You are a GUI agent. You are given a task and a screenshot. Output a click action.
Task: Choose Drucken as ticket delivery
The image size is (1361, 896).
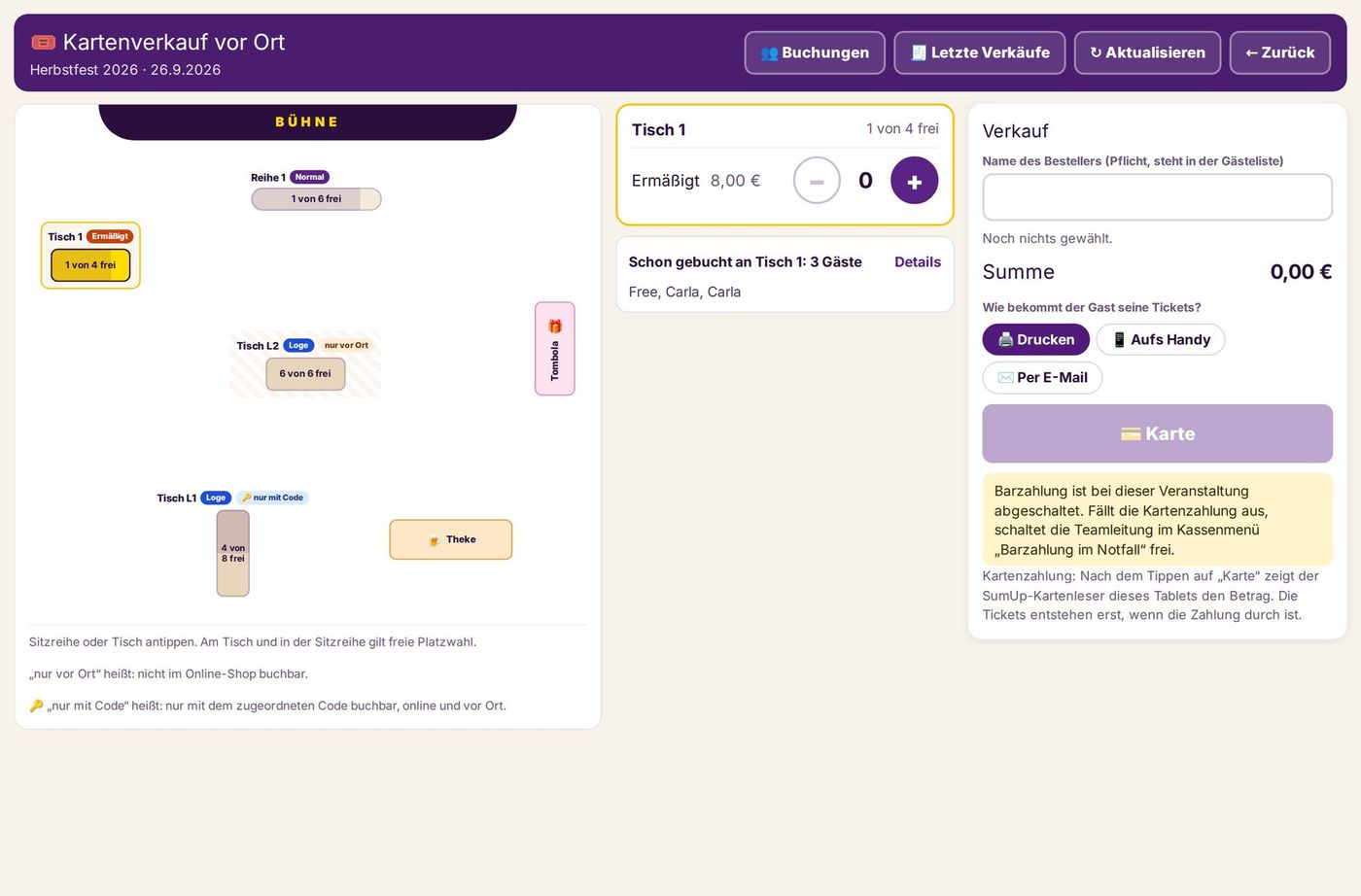1036,339
